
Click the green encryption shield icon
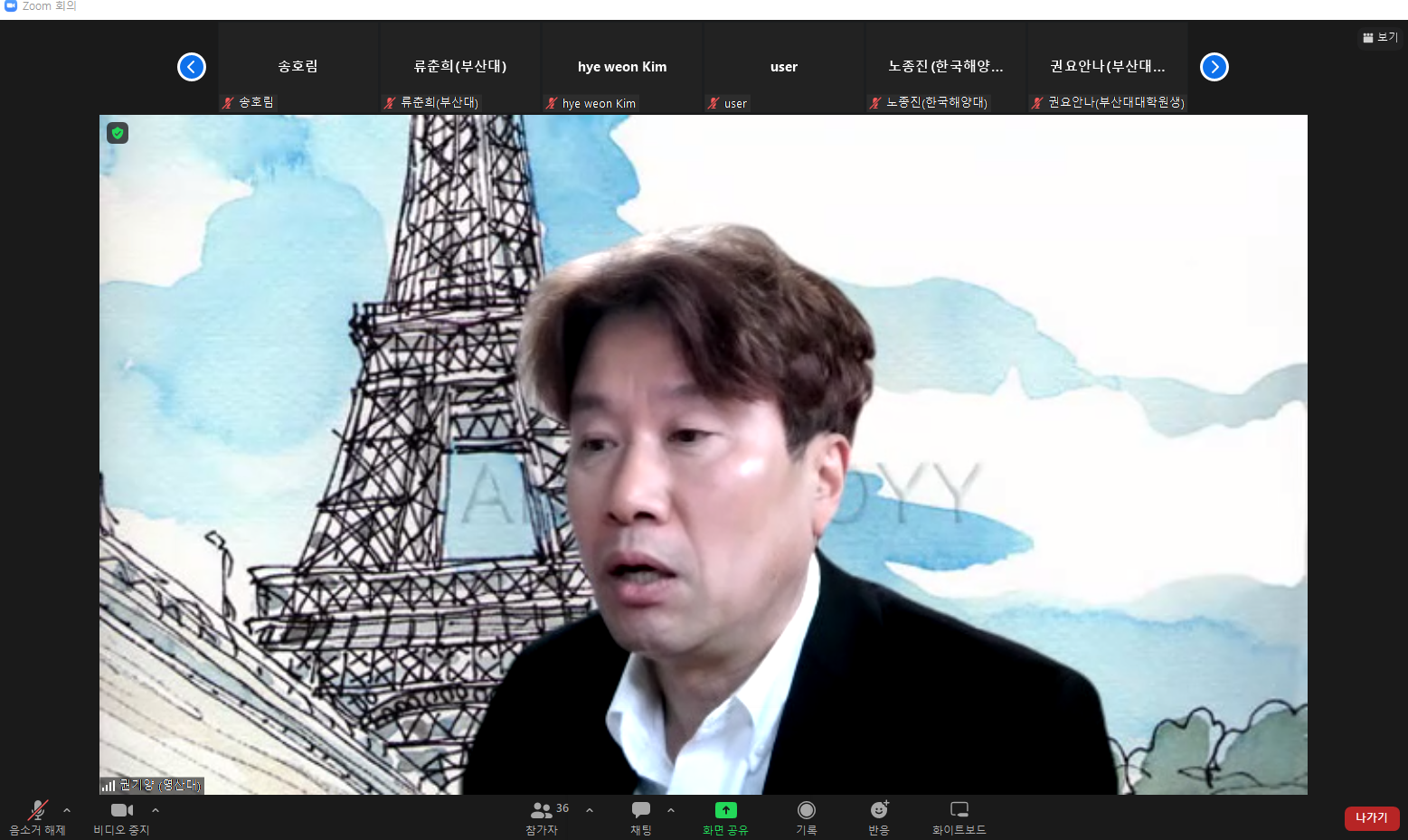(x=118, y=133)
